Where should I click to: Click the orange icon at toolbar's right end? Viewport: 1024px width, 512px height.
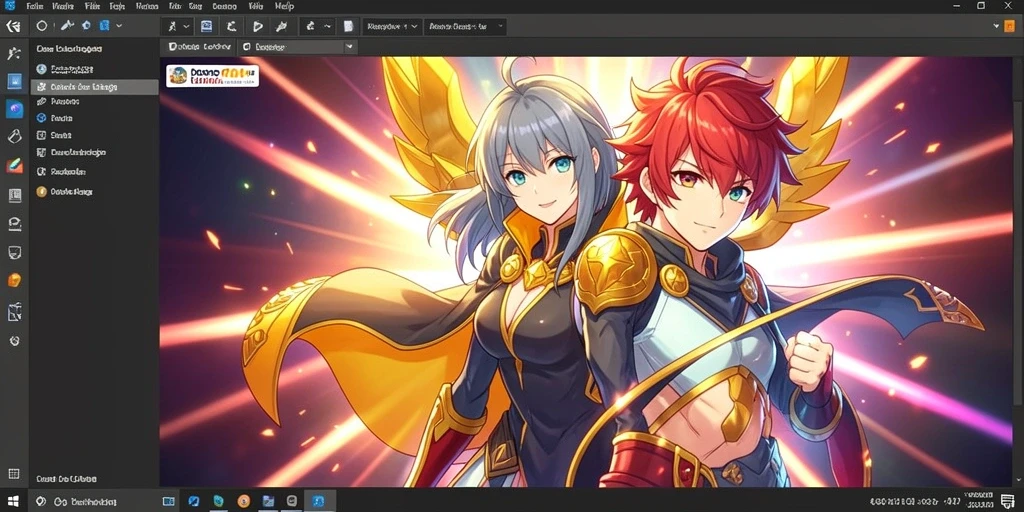pyautogui.click(x=1011, y=26)
